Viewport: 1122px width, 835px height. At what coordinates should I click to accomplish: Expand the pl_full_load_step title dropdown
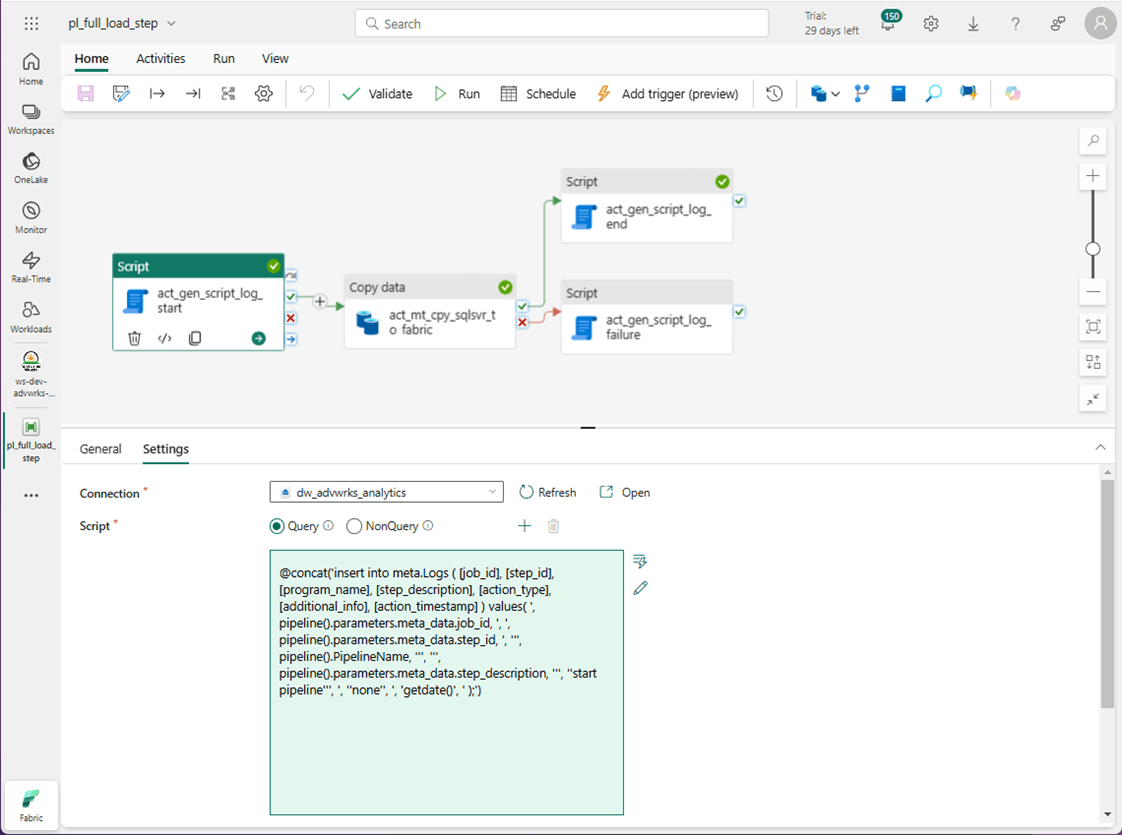click(x=171, y=24)
